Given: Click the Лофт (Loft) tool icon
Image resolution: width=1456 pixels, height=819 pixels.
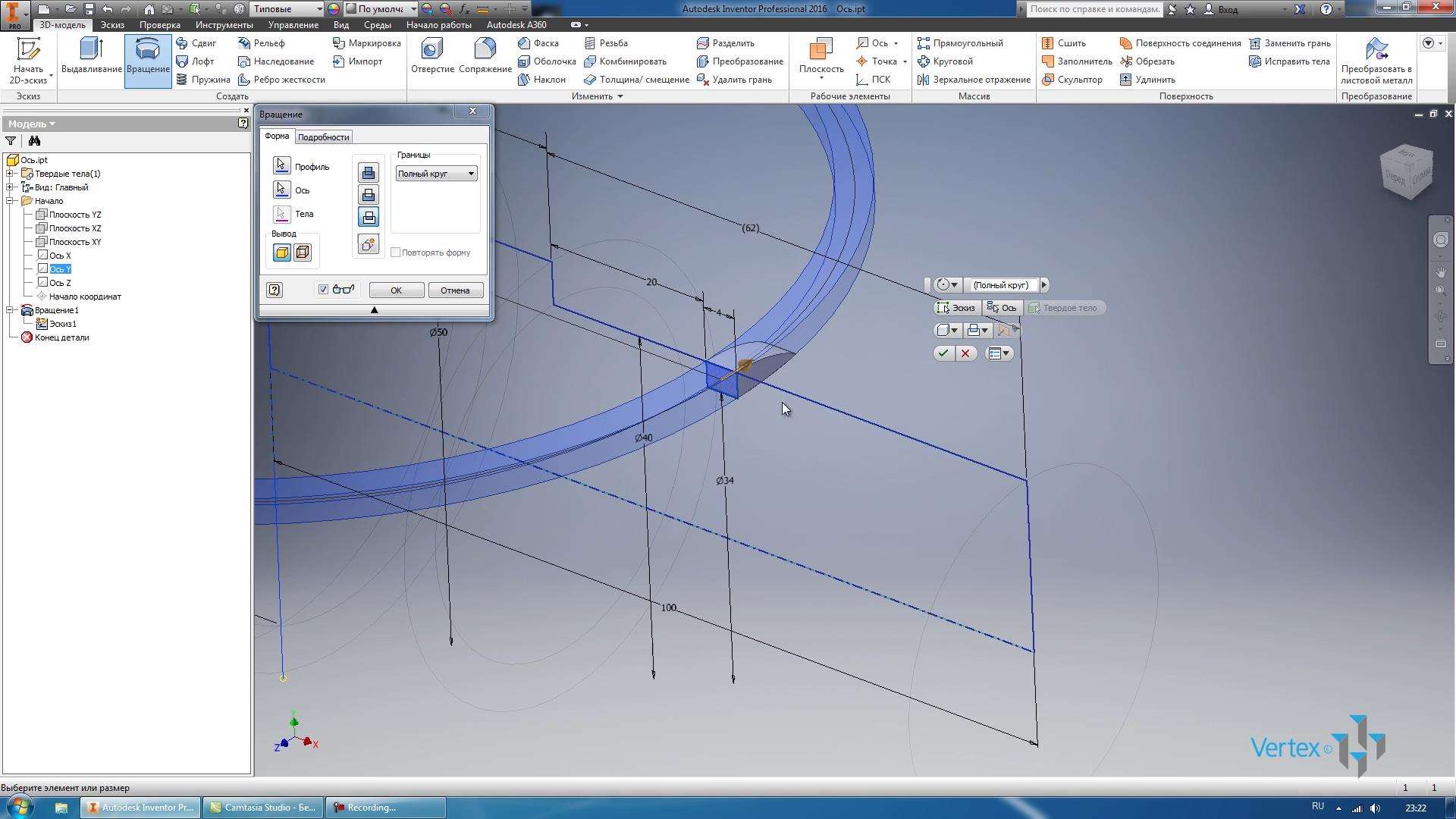Looking at the screenshot, I should coord(197,61).
